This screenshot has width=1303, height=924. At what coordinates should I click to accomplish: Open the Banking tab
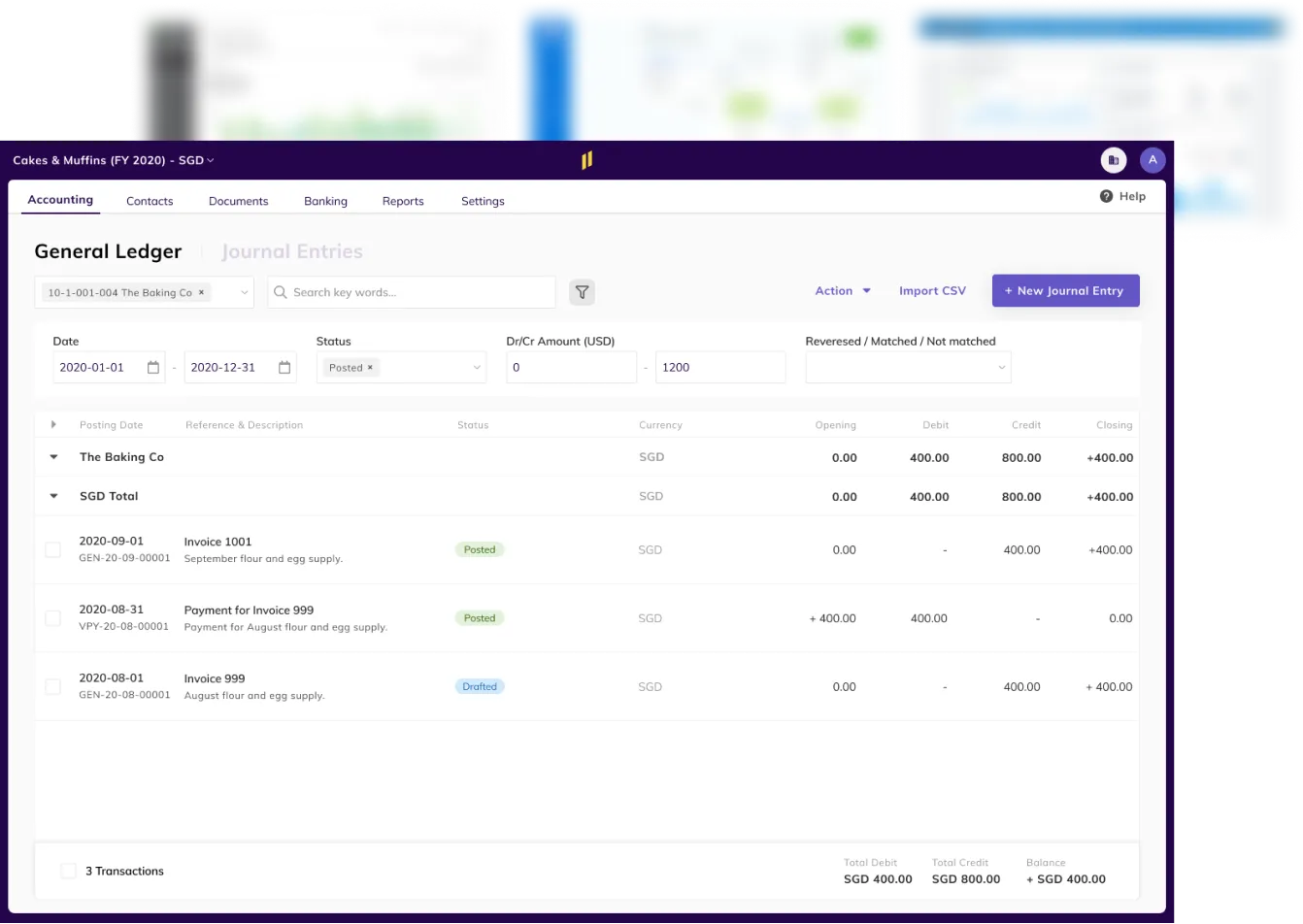point(325,201)
